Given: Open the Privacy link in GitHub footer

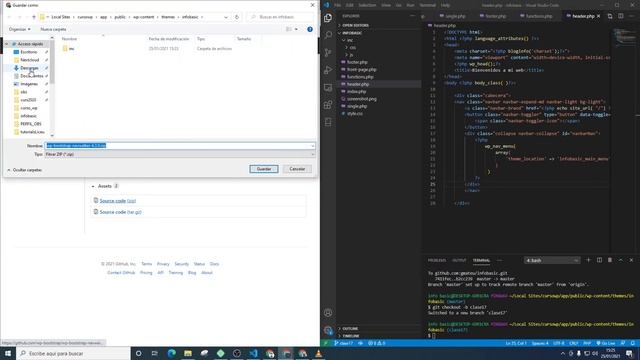Looking at the screenshot, I should tap(163, 264).
